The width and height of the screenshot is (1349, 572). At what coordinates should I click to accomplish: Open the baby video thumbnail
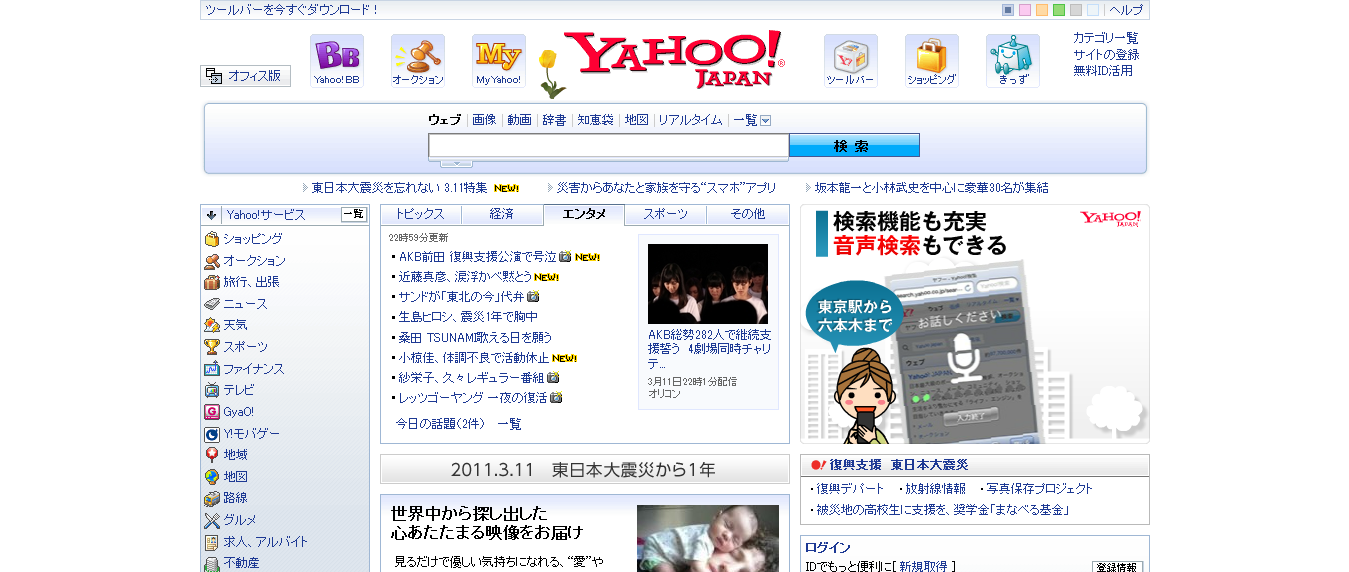708,538
